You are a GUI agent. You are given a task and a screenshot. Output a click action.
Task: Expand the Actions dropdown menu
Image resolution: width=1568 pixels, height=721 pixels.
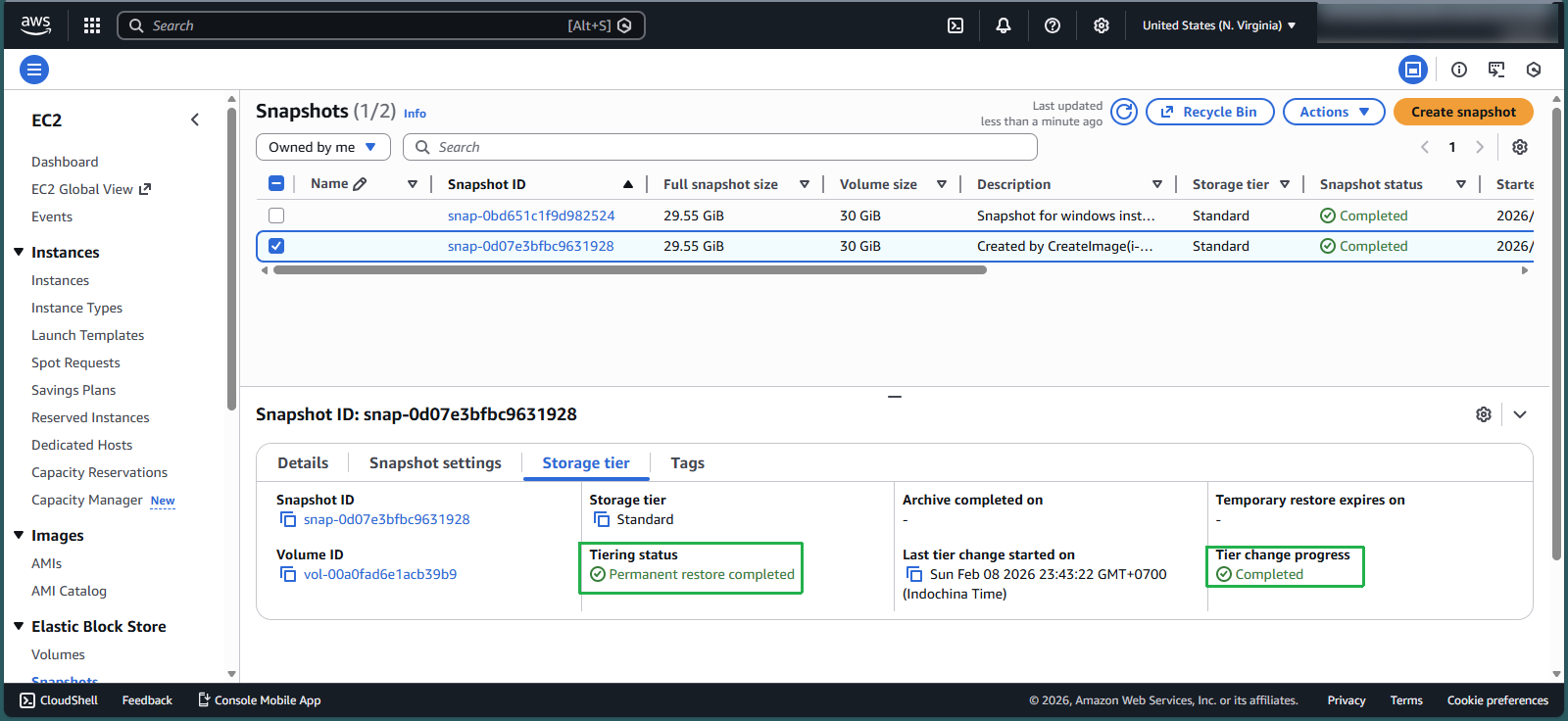pyautogui.click(x=1333, y=112)
